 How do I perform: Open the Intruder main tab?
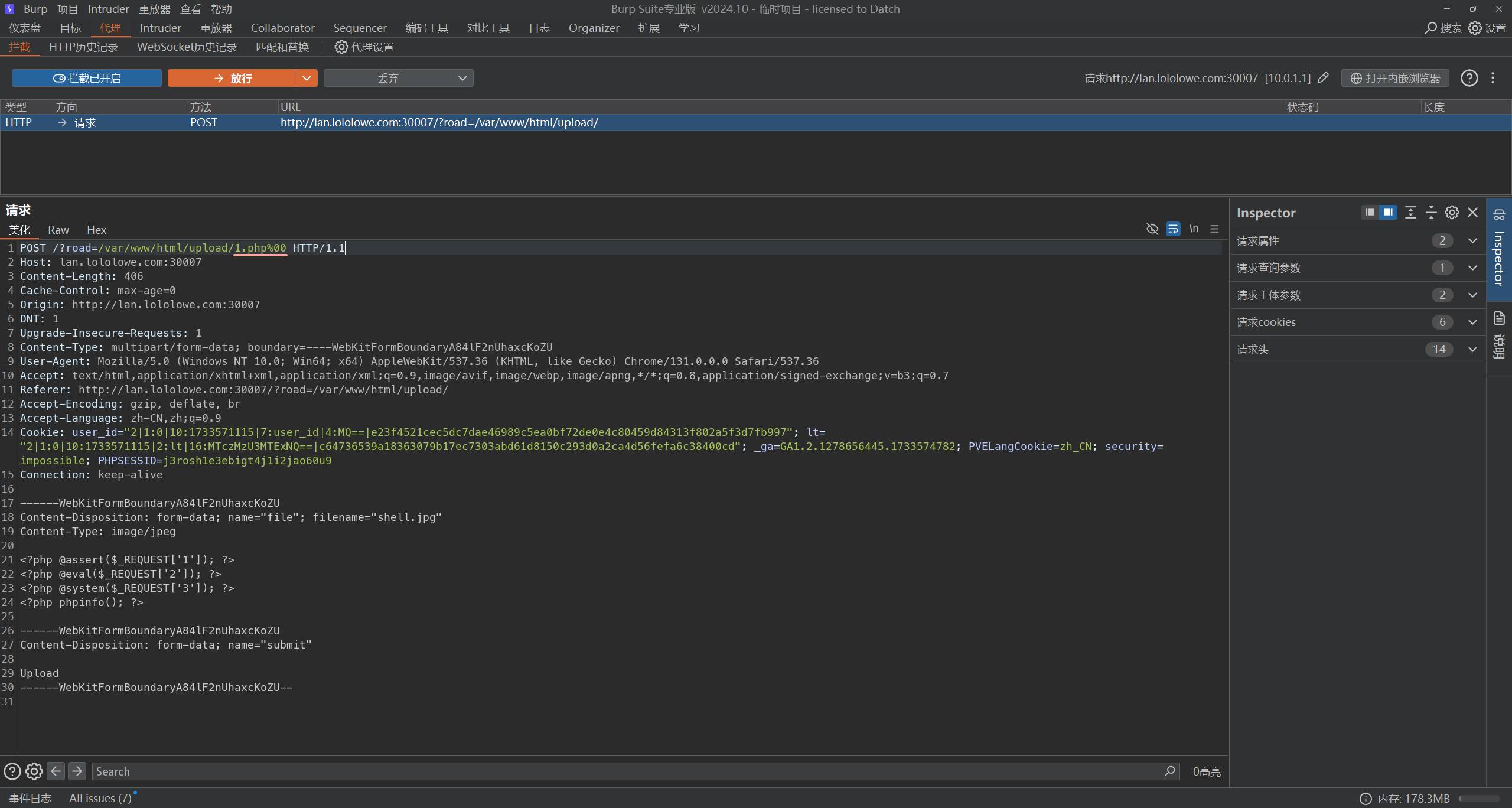pos(160,28)
